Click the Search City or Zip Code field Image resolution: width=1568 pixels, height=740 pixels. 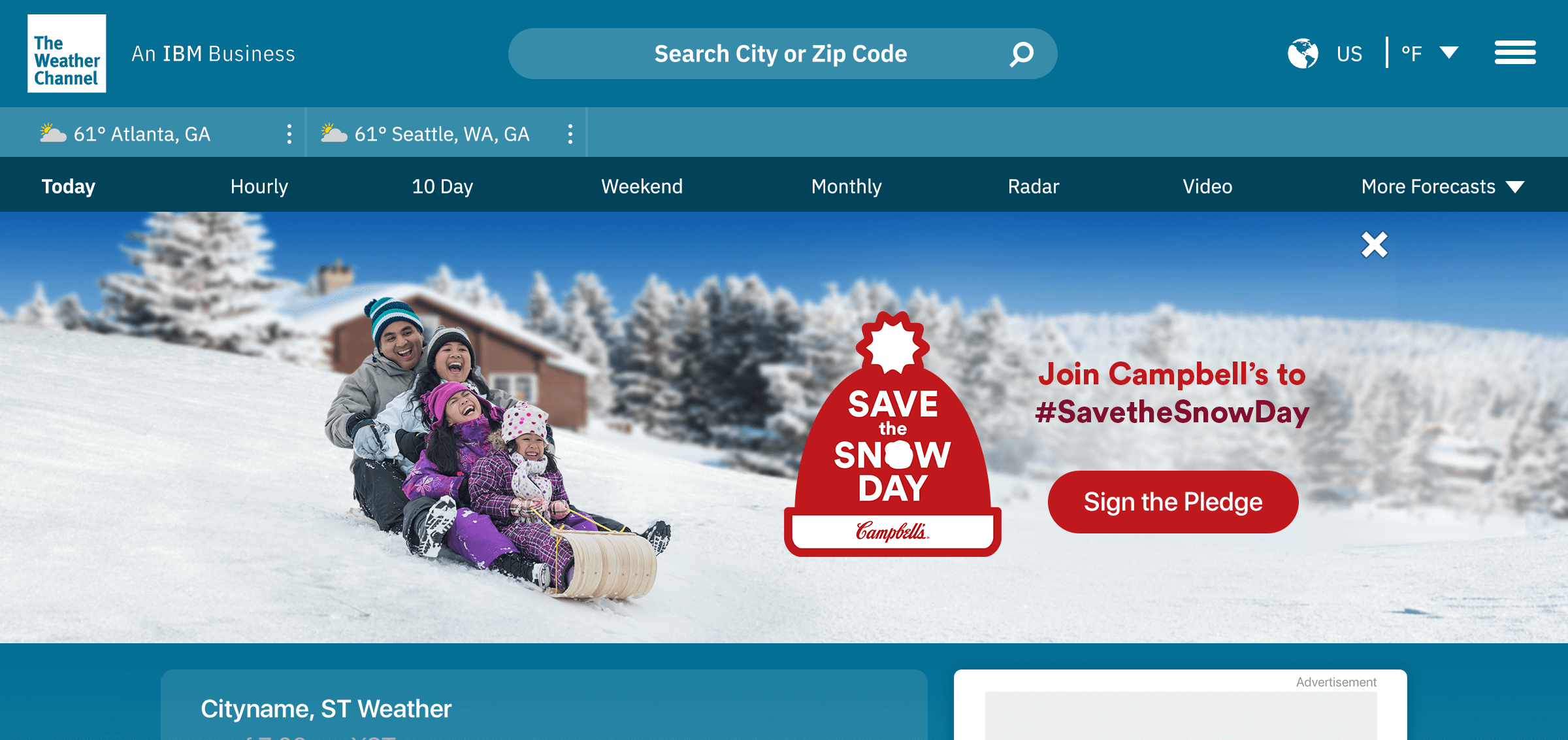point(783,54)
